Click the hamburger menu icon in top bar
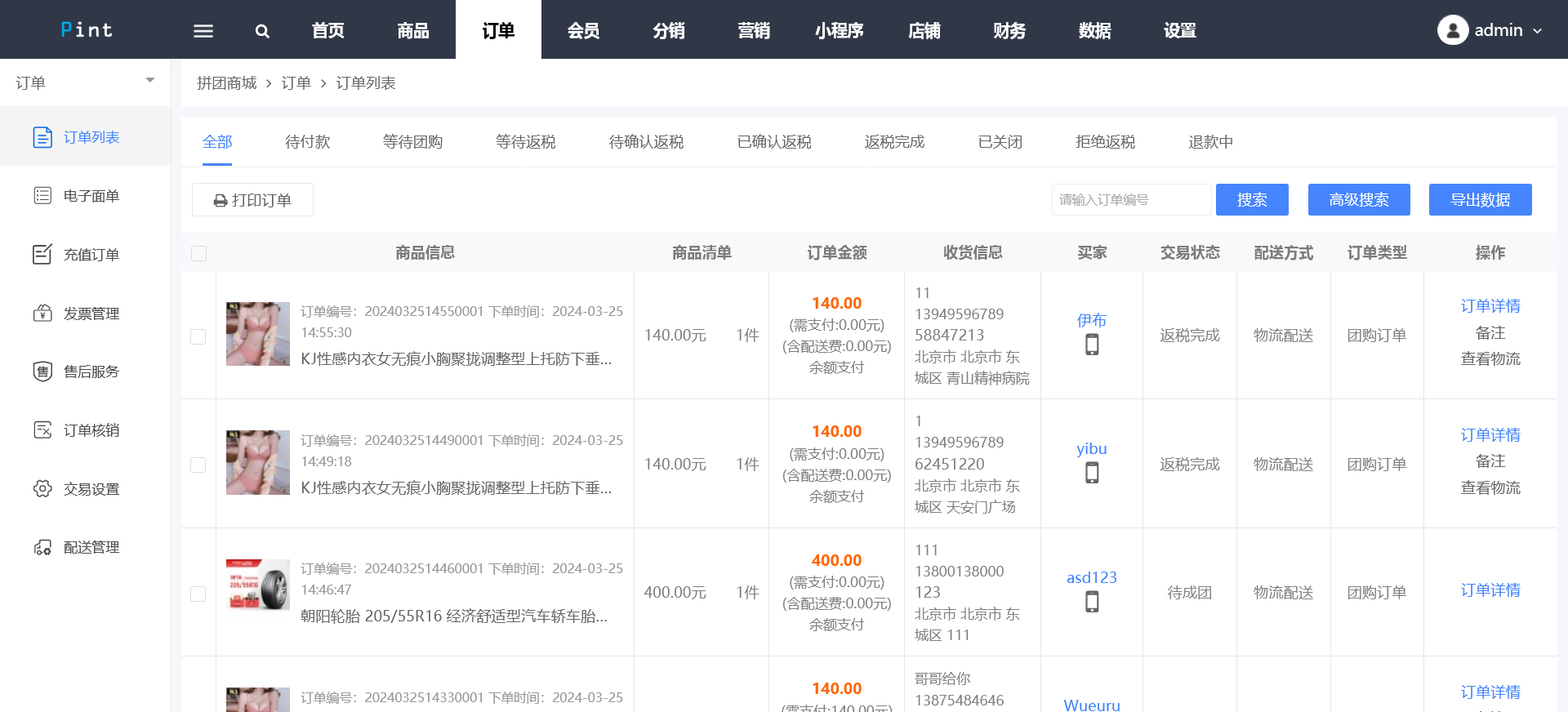 pyautogui.click(x=203, y=31)
